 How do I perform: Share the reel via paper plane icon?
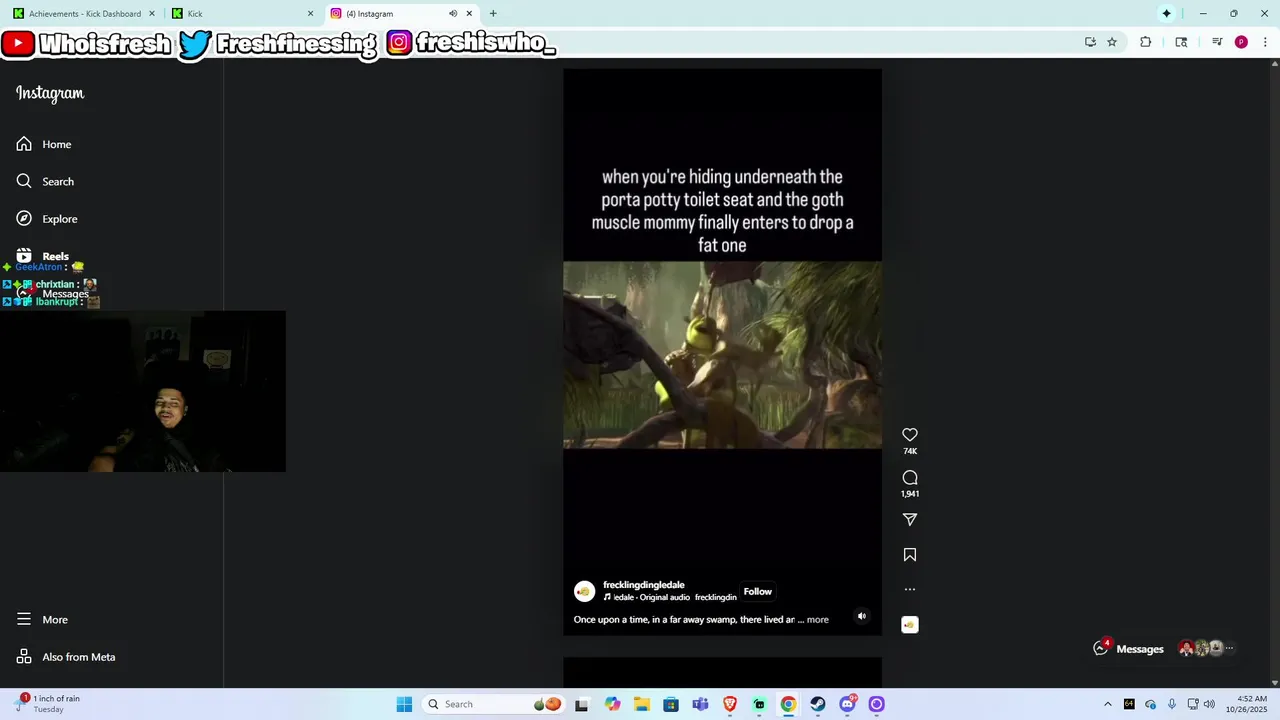point(910,520)
